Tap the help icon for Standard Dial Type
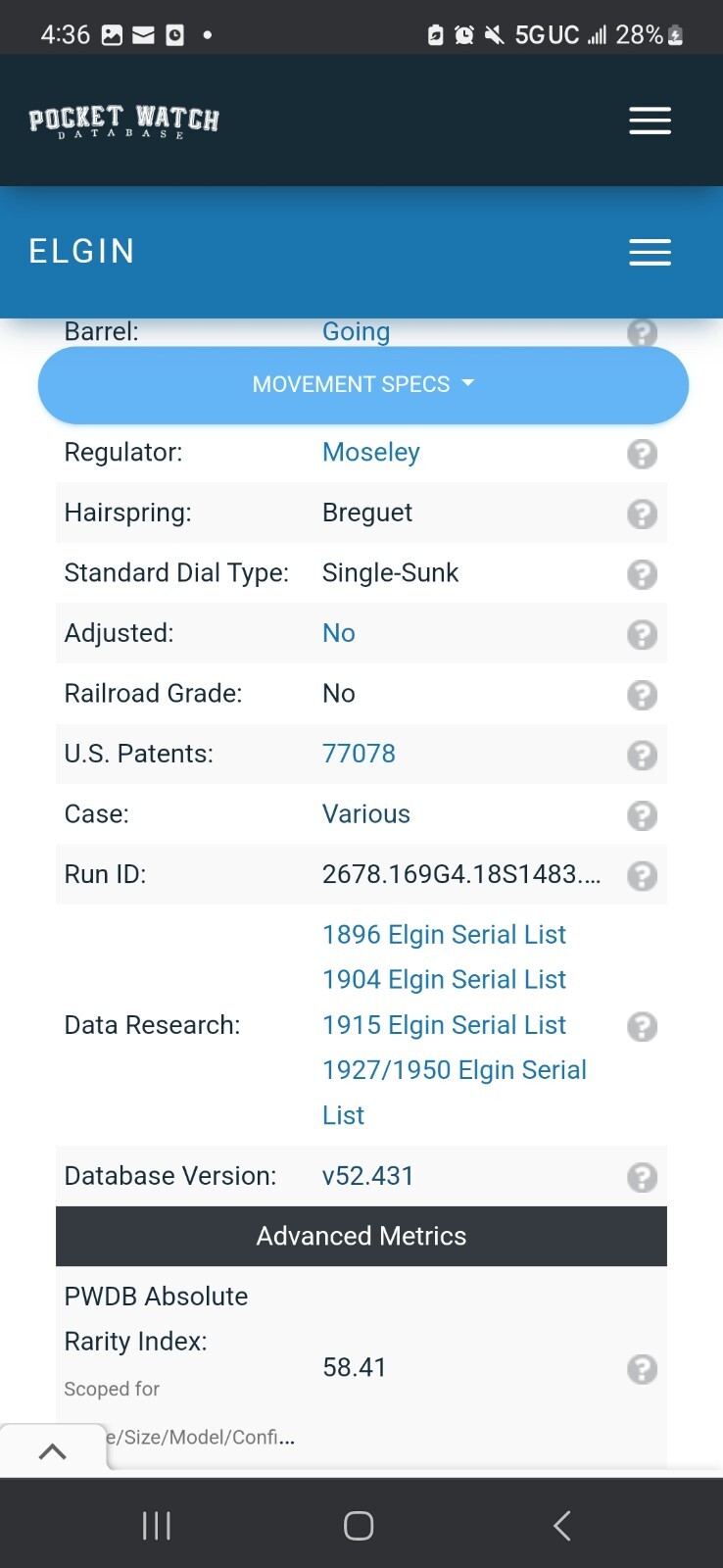The image size is (723, 1568). pos(642,574)
